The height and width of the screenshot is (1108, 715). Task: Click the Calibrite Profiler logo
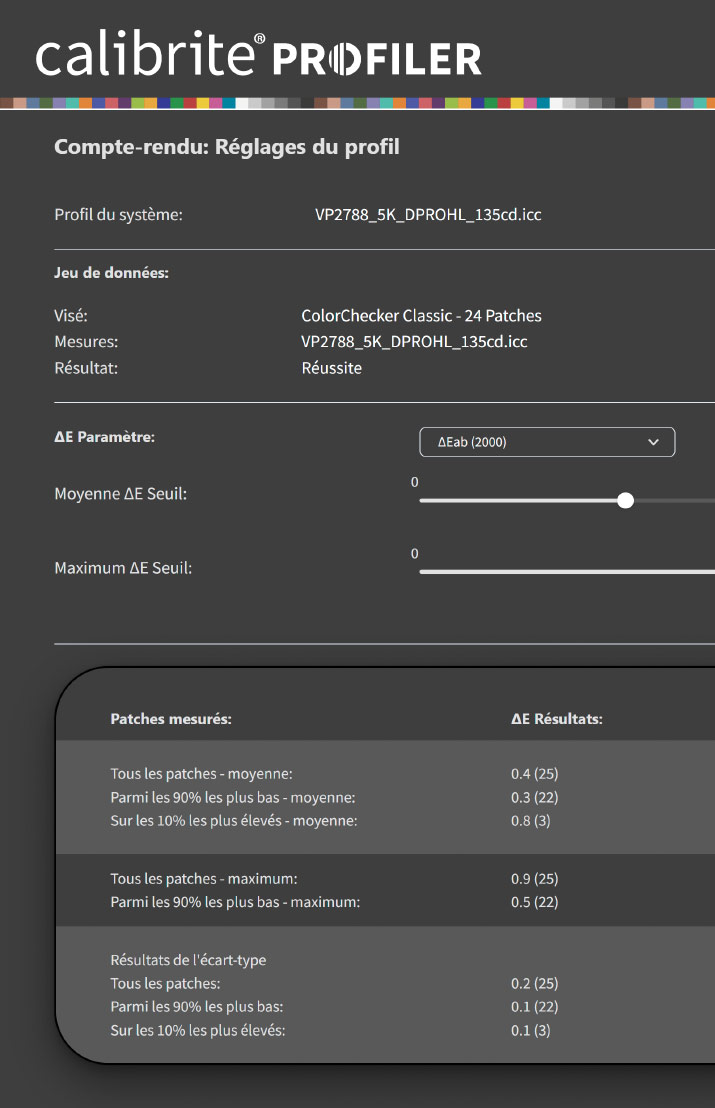tap(258, 56)
